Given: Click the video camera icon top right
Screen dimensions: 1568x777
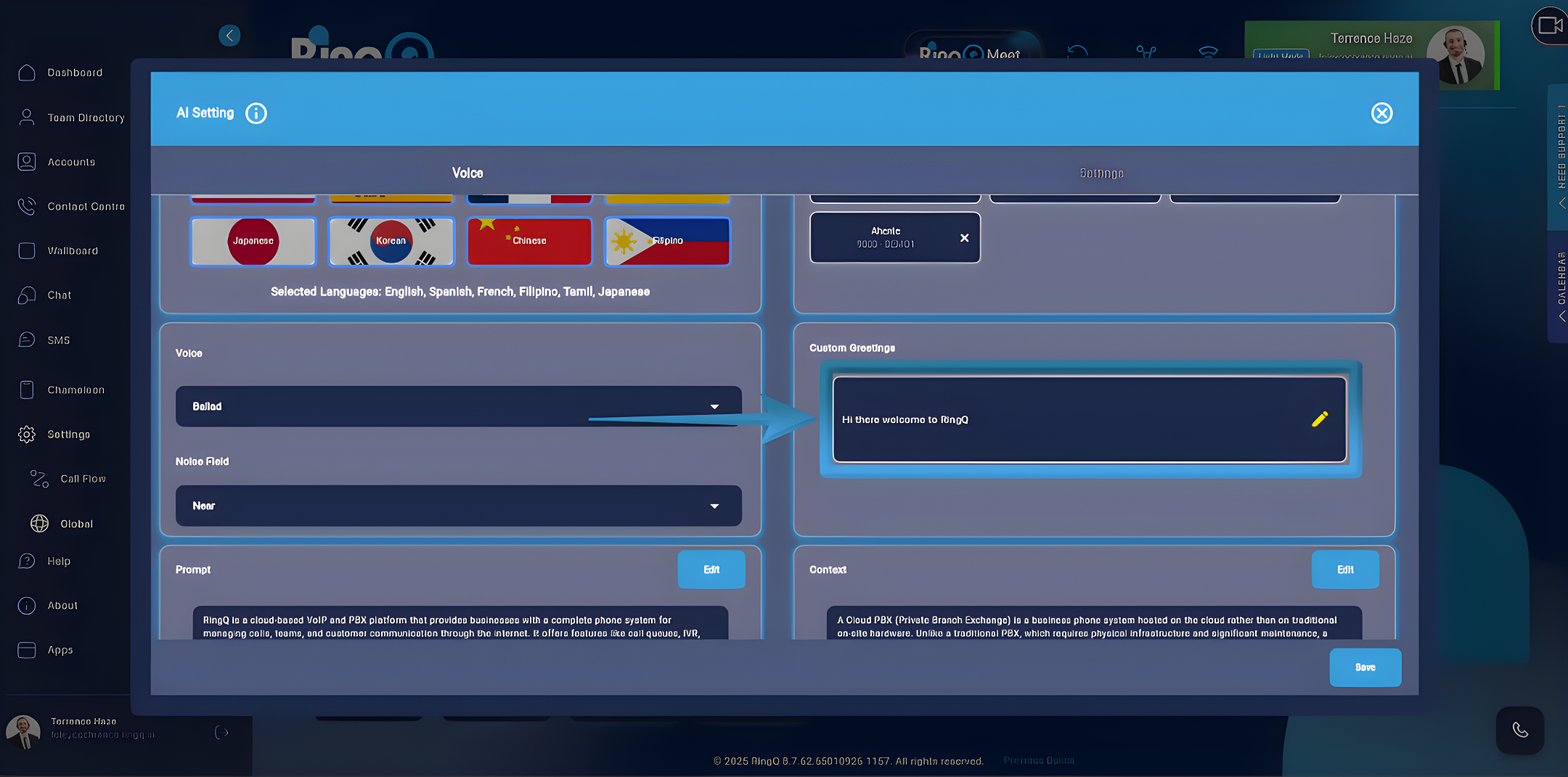Looking at the screenshot, I should 1551,25.
